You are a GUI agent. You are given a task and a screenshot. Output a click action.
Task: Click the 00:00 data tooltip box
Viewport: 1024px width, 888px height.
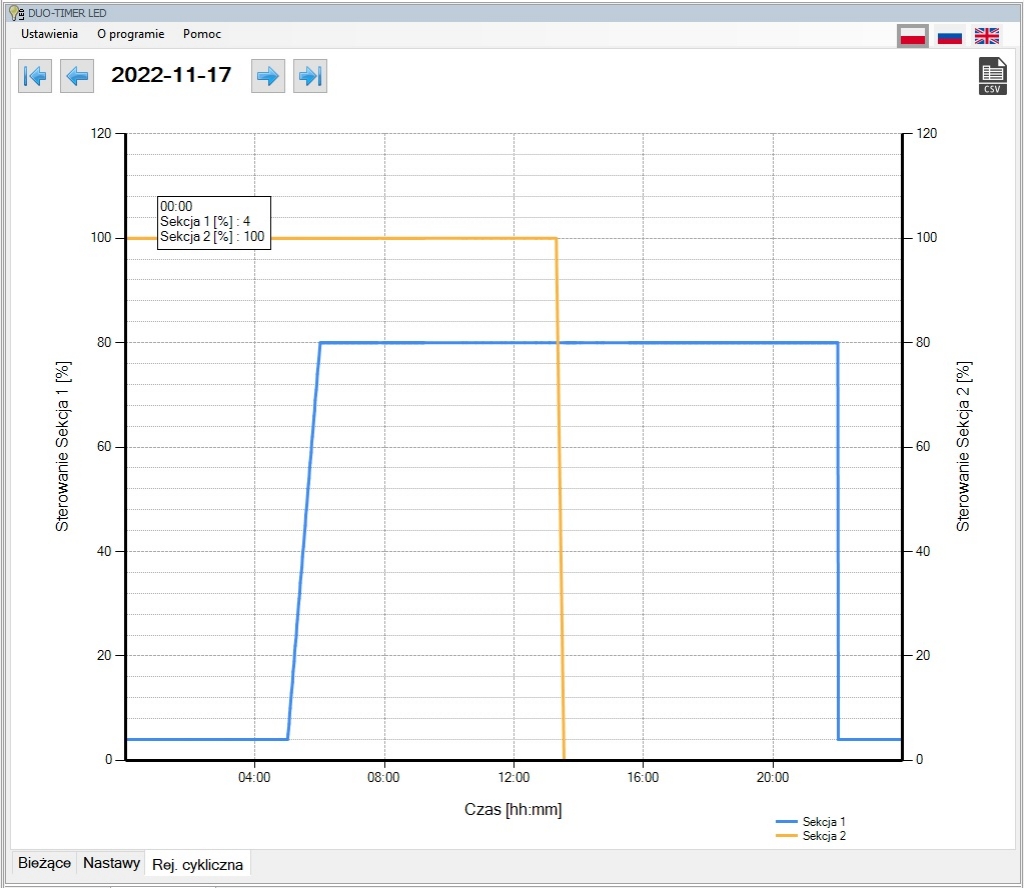pyautogui.click(x=213, y=221)
